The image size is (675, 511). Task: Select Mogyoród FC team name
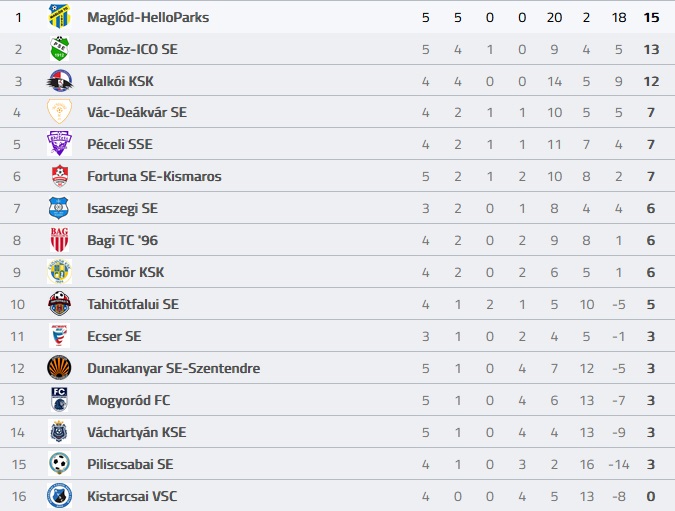[128, 400]
